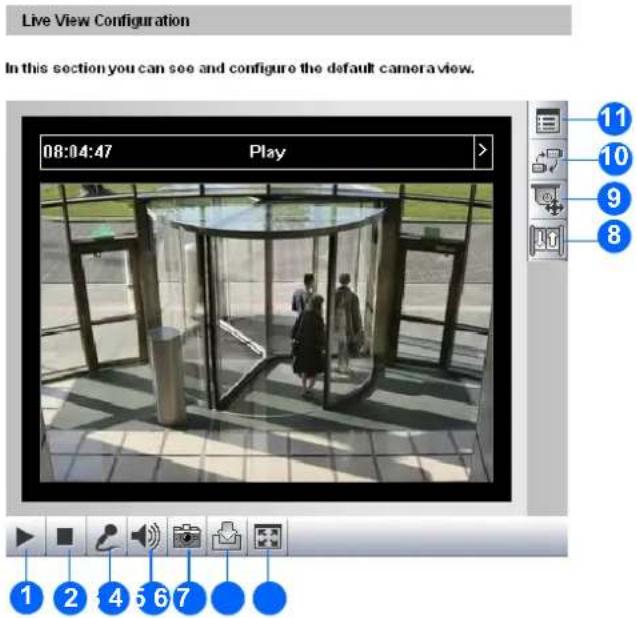
Task: Click the download-to-tray record icon
Action: pyautogui.click(x=227, y=537)
